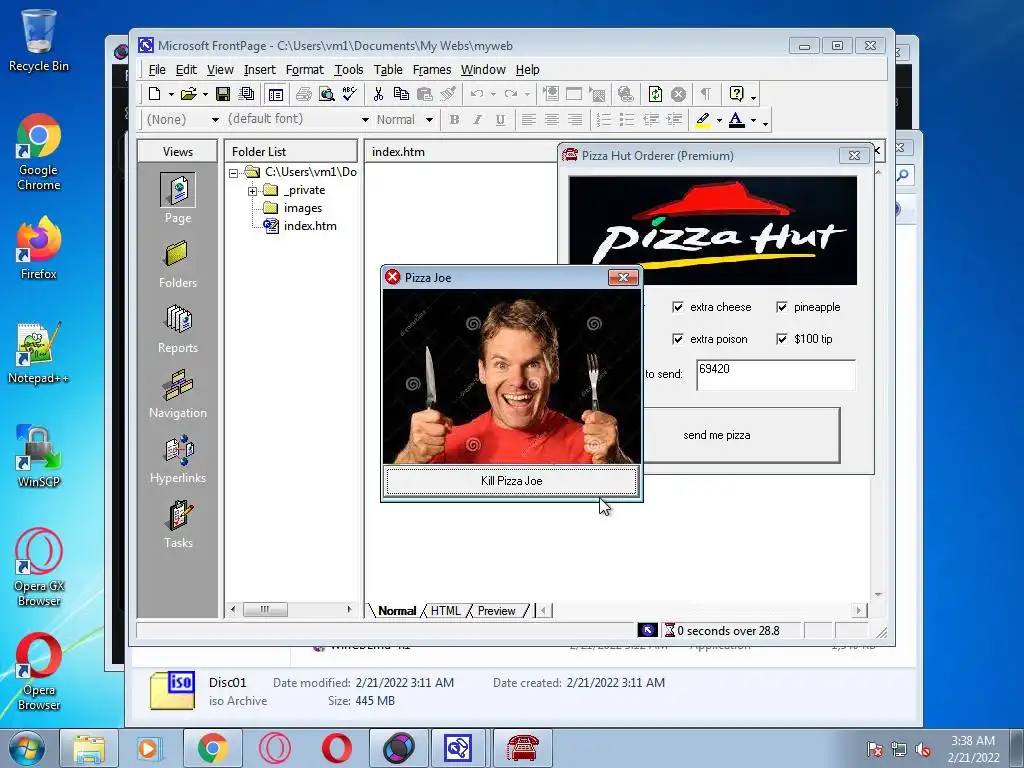
Task: Click the Microsoft FrontPage Help icon
Action: point(736,94)
